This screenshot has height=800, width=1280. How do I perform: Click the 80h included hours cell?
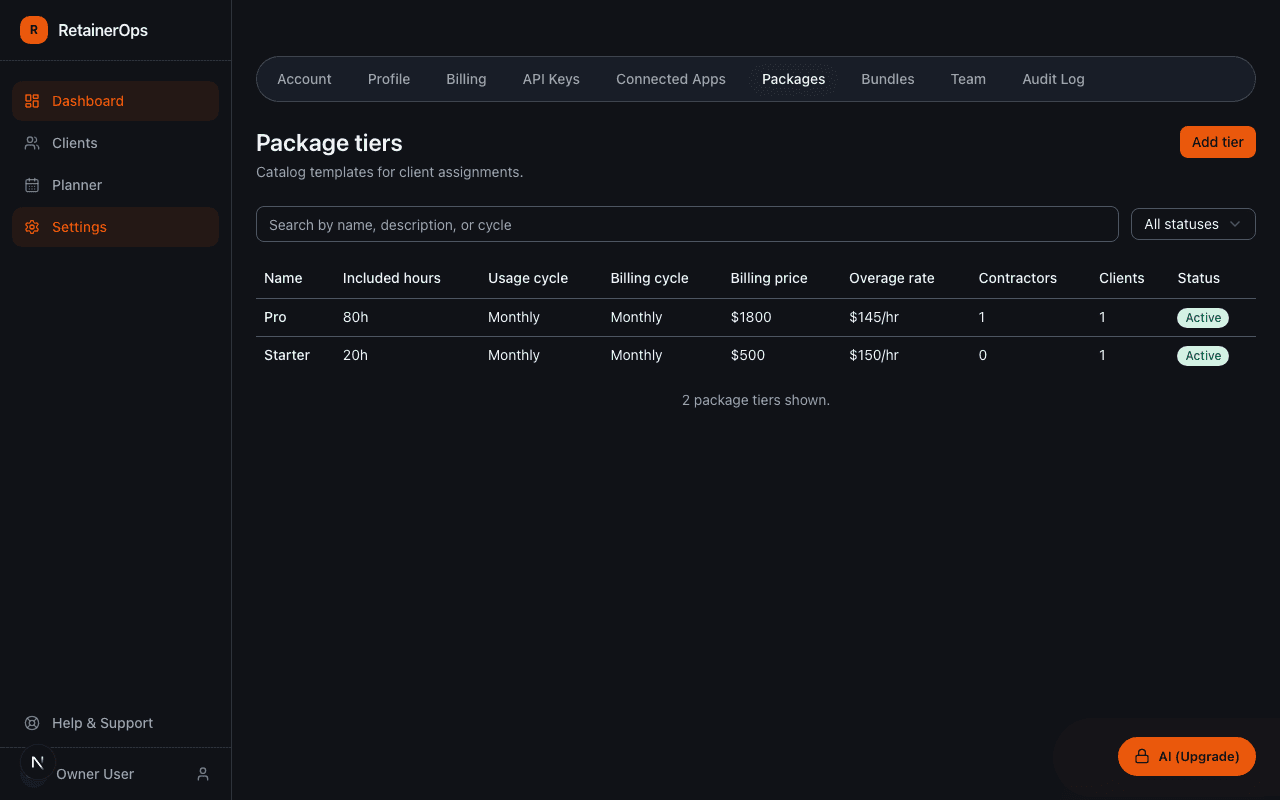tap(356, 317)
